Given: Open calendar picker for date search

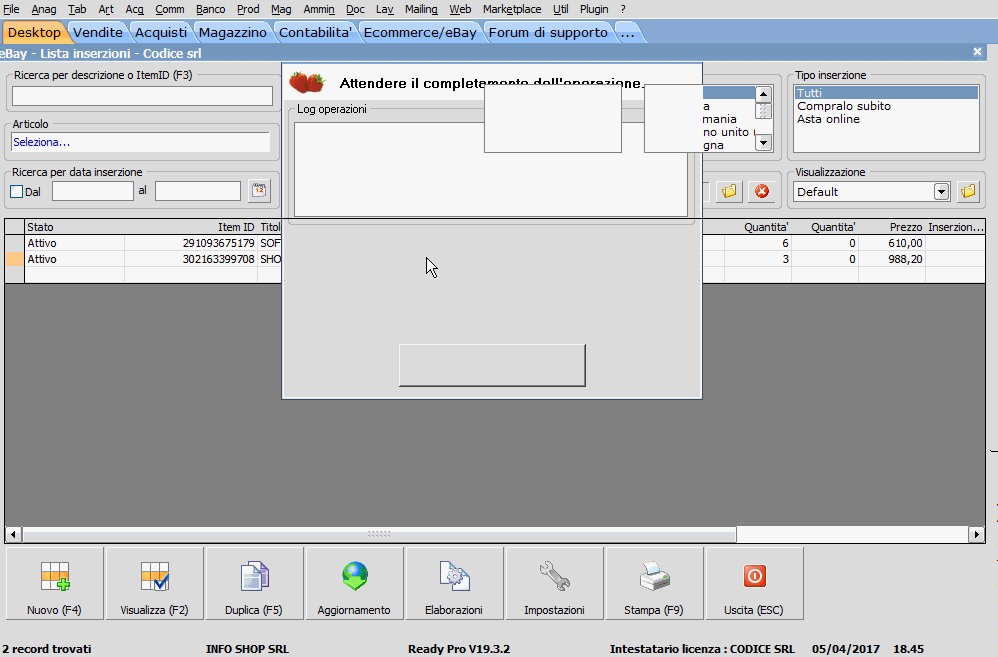Looking at the screenshot, I should point(259,191).
